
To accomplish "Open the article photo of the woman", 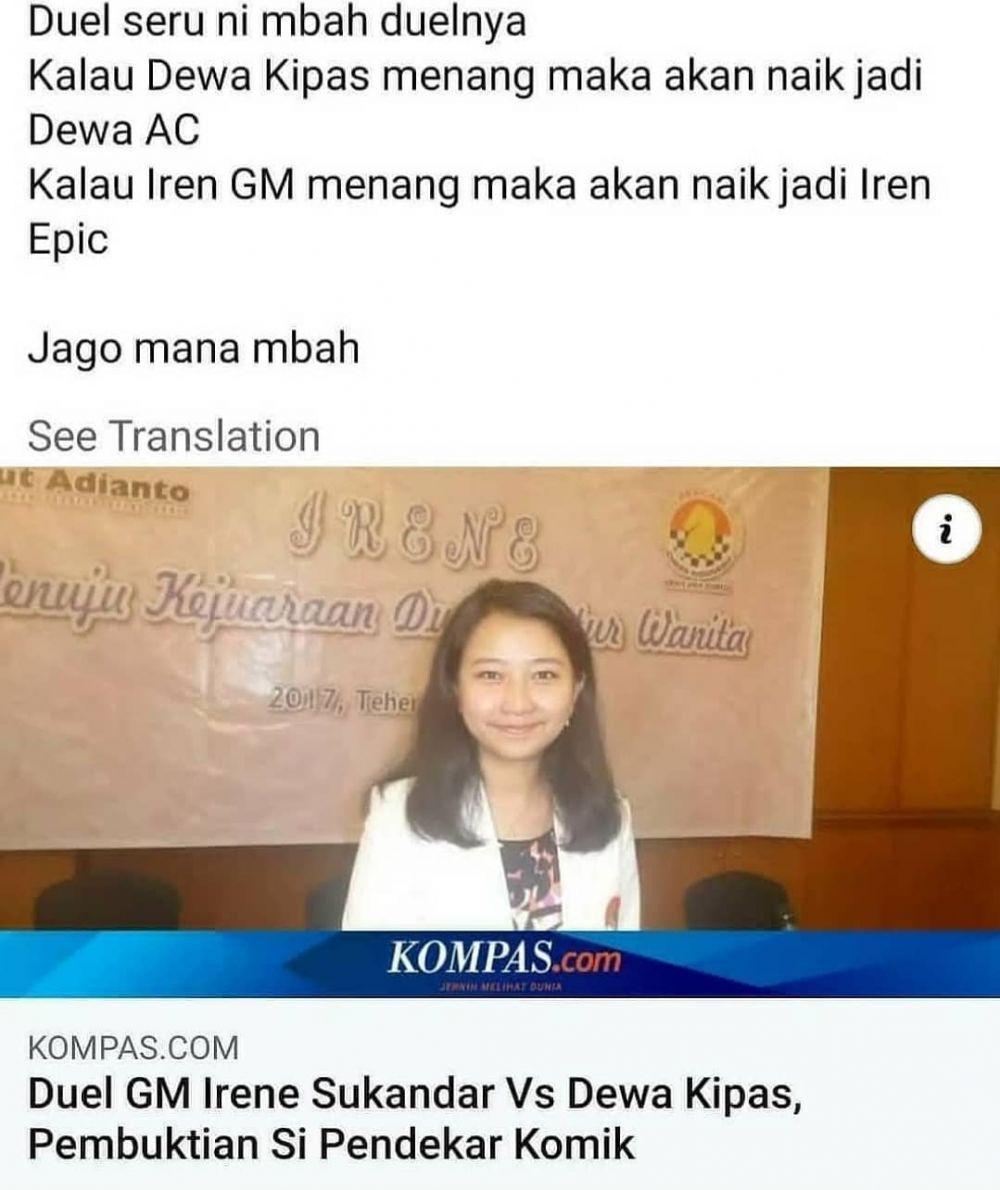I will coord(500,698).
